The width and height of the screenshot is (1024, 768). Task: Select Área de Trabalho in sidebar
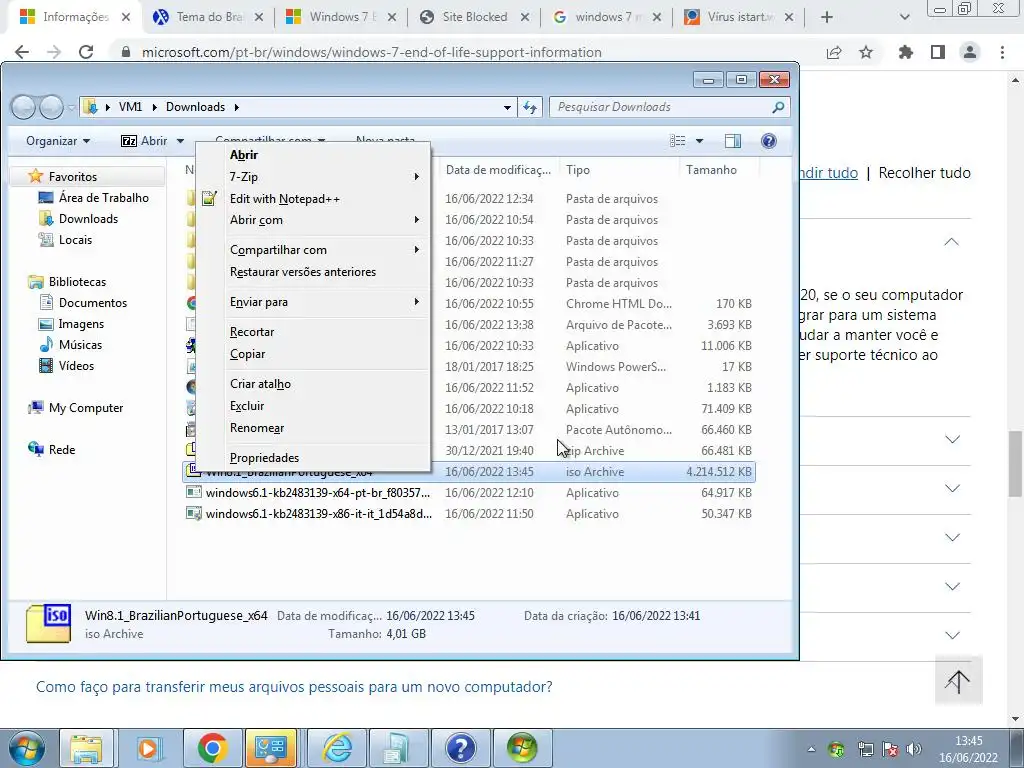(x=93, y=198)
